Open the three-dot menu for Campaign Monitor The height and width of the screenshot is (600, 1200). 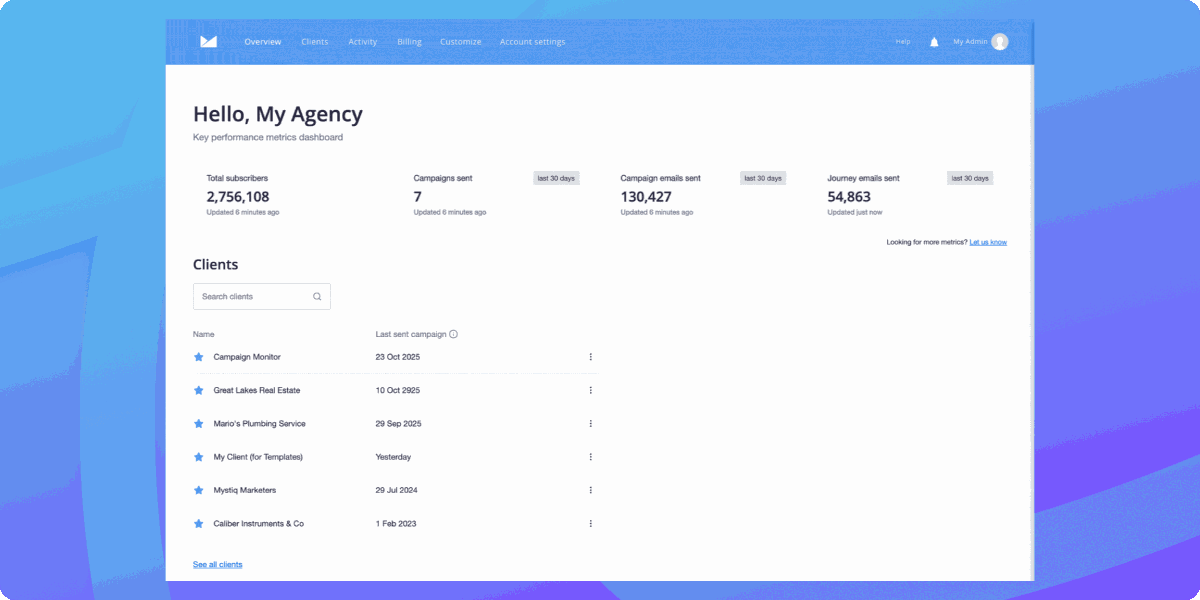pos(590,357)
